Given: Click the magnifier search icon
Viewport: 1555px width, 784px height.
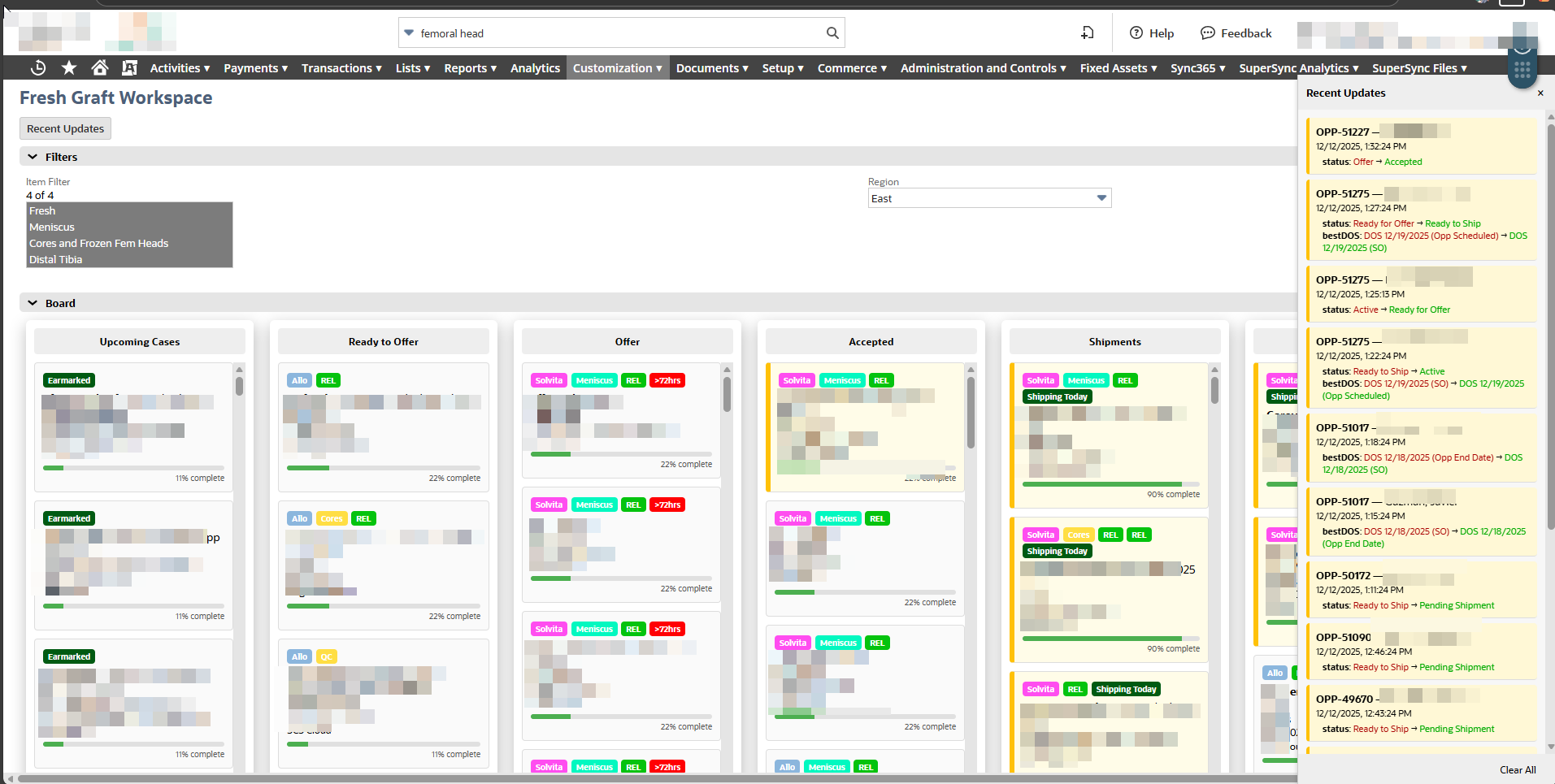Looking at the screenshot, I should coord(832,33).
